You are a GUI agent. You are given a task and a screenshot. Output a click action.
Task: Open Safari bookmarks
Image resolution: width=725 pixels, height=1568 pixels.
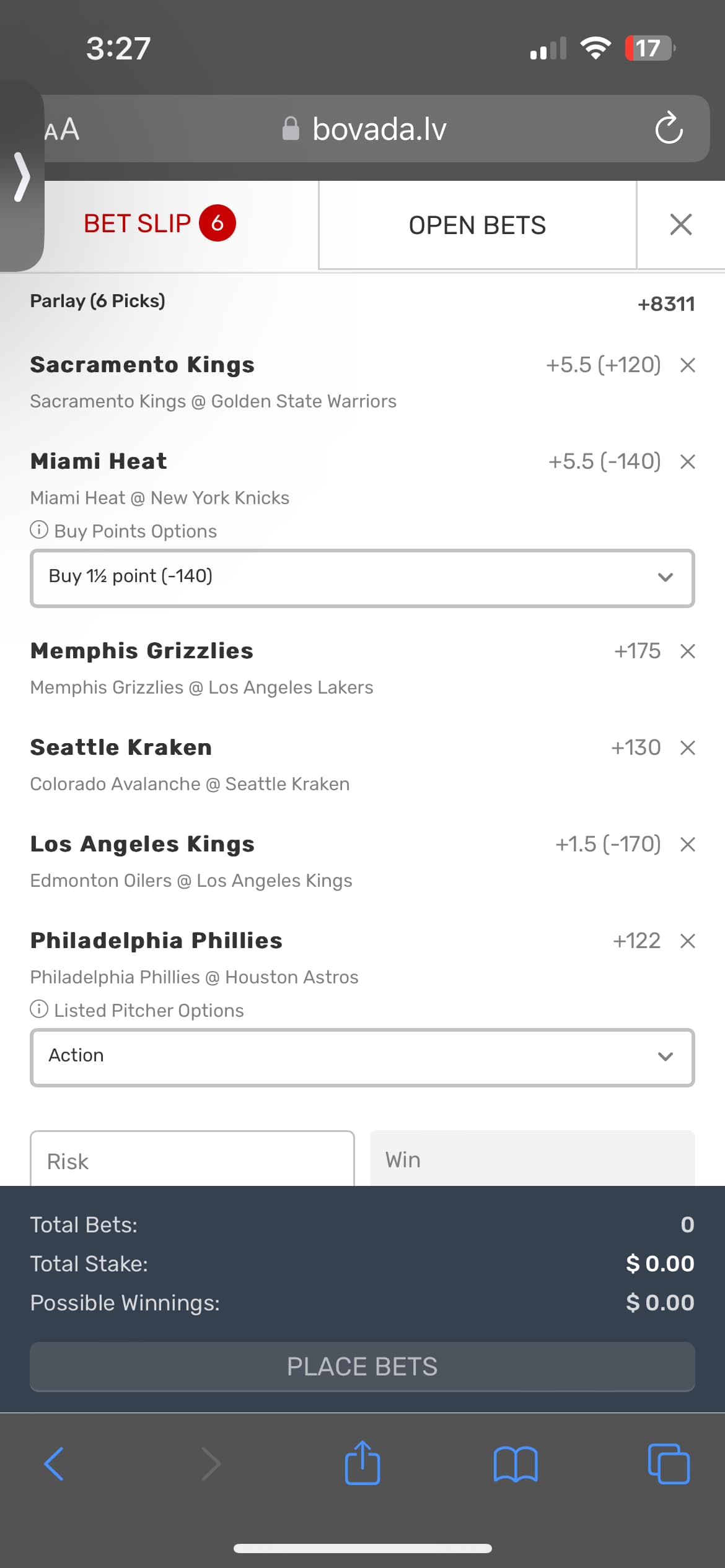[516, 1464]
